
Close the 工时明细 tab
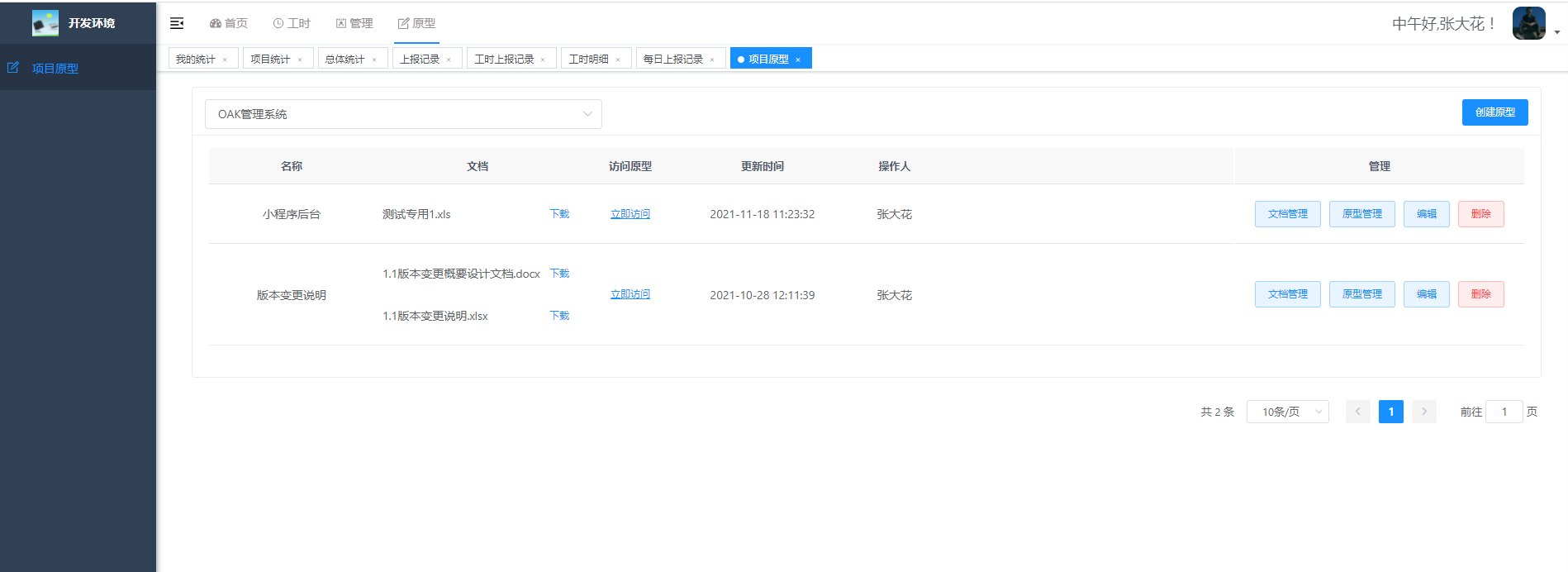(x=618, y=60)
